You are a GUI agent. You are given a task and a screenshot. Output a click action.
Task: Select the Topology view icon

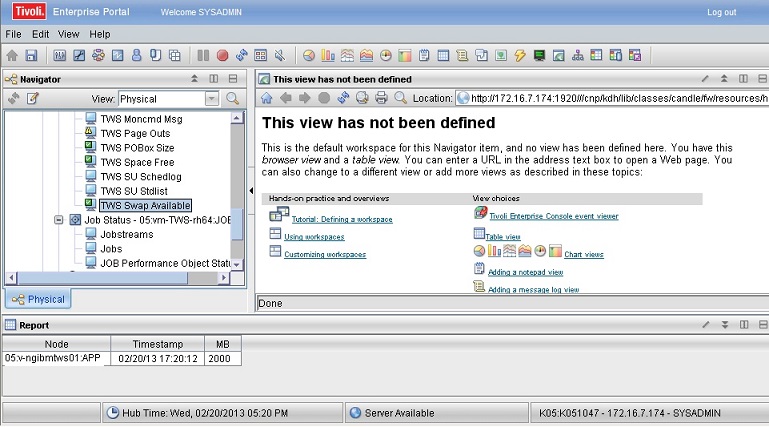(x=578, y=55)
